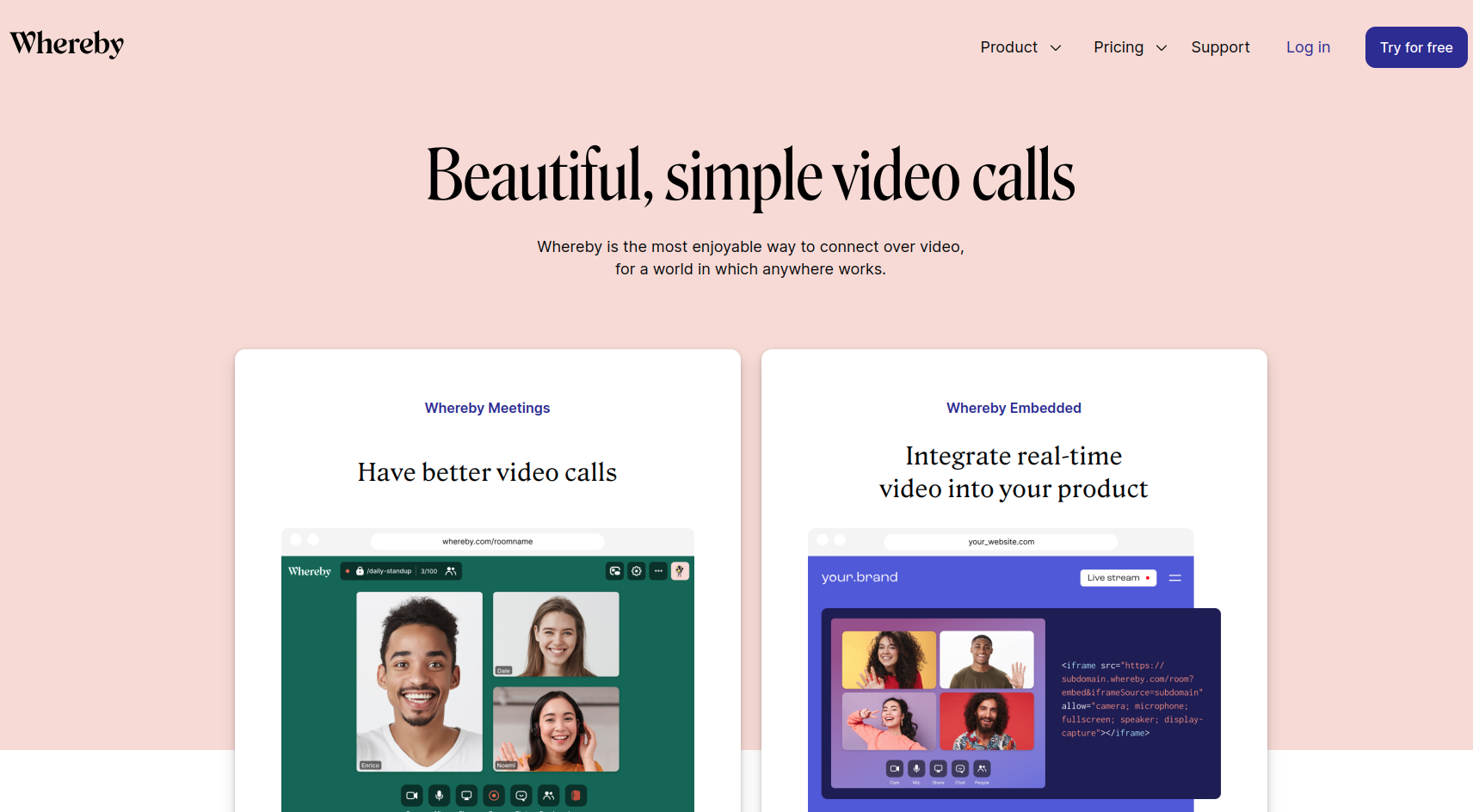
Task: Toggle the Cam icon in the Embedded mockup
Action: click(x=895, y=768)
